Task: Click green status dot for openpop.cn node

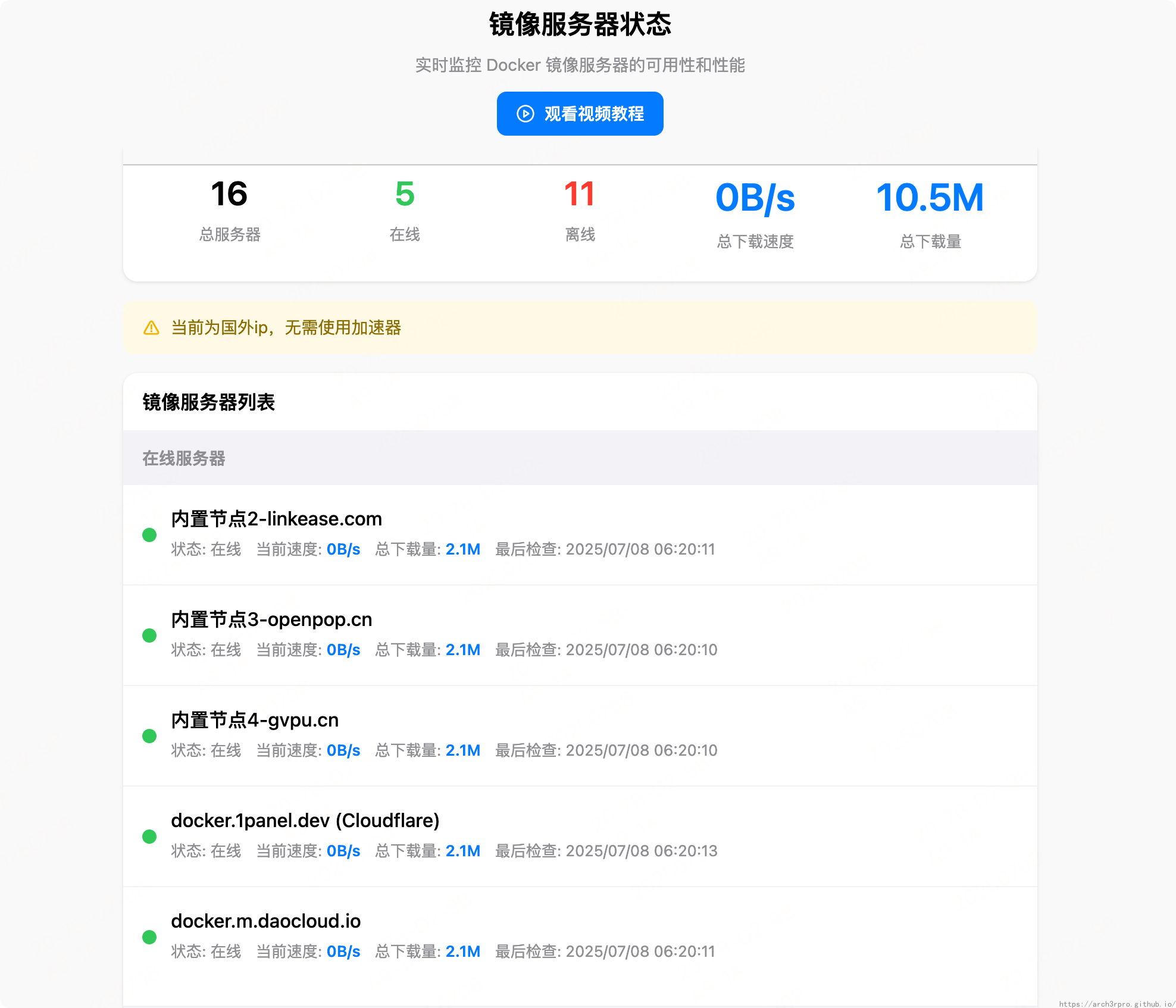Action: (x=149, y=636)
